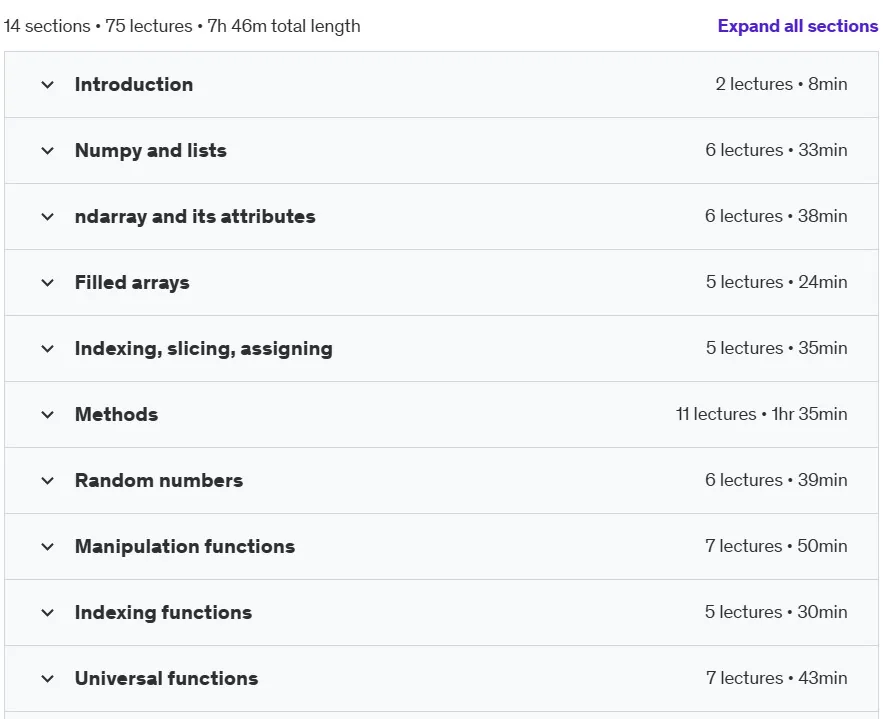
Task: Click the Universal functions heading
Action: [166, 678]
